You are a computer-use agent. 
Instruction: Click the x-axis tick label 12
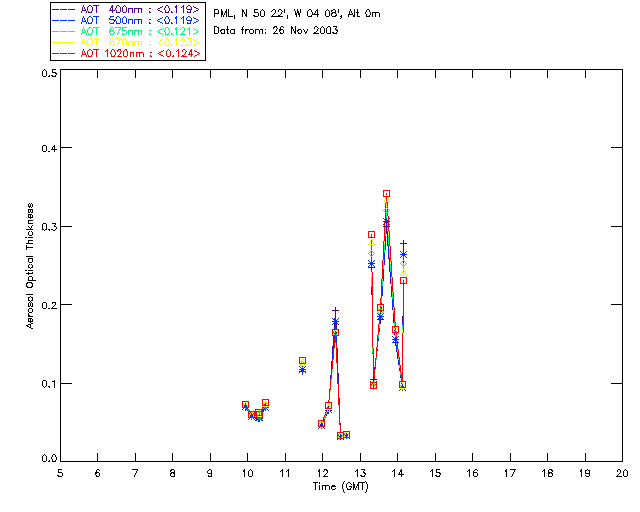(322, 473)
